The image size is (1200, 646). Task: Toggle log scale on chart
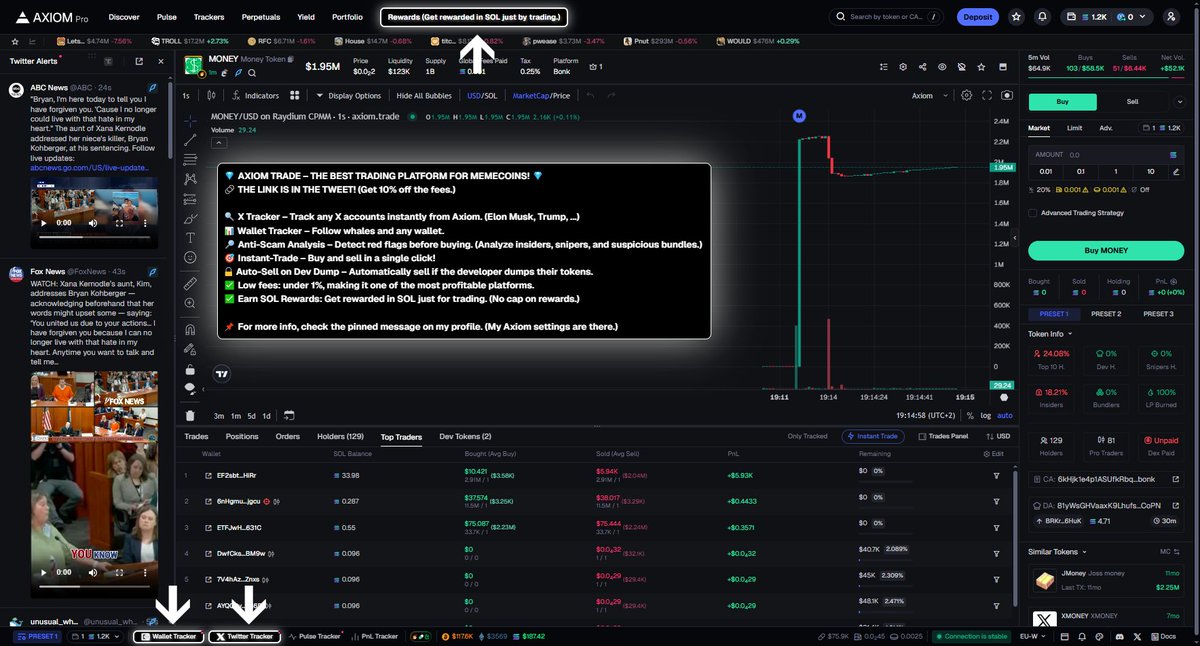click(x=985, y=415)
